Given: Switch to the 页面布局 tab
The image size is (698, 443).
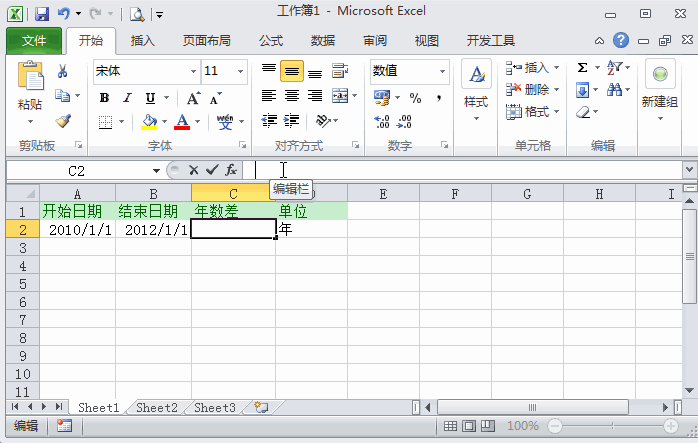Looking at the screenshot, I should [x=207, y=41].
